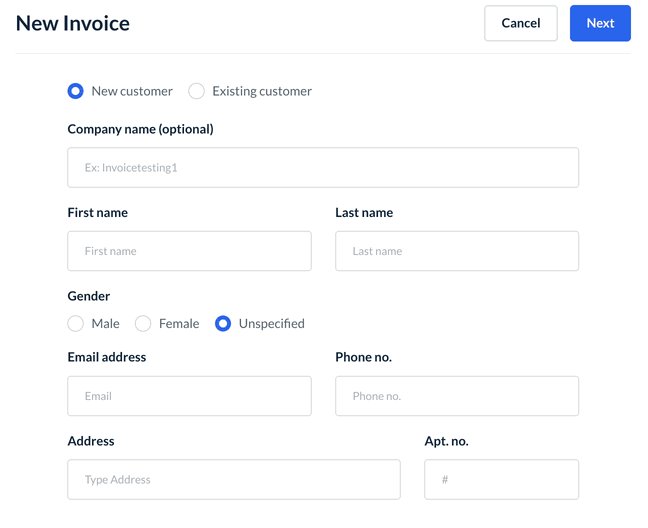Select Male as the gender
This screenshot has height=528, width=648.
(76, 323)
